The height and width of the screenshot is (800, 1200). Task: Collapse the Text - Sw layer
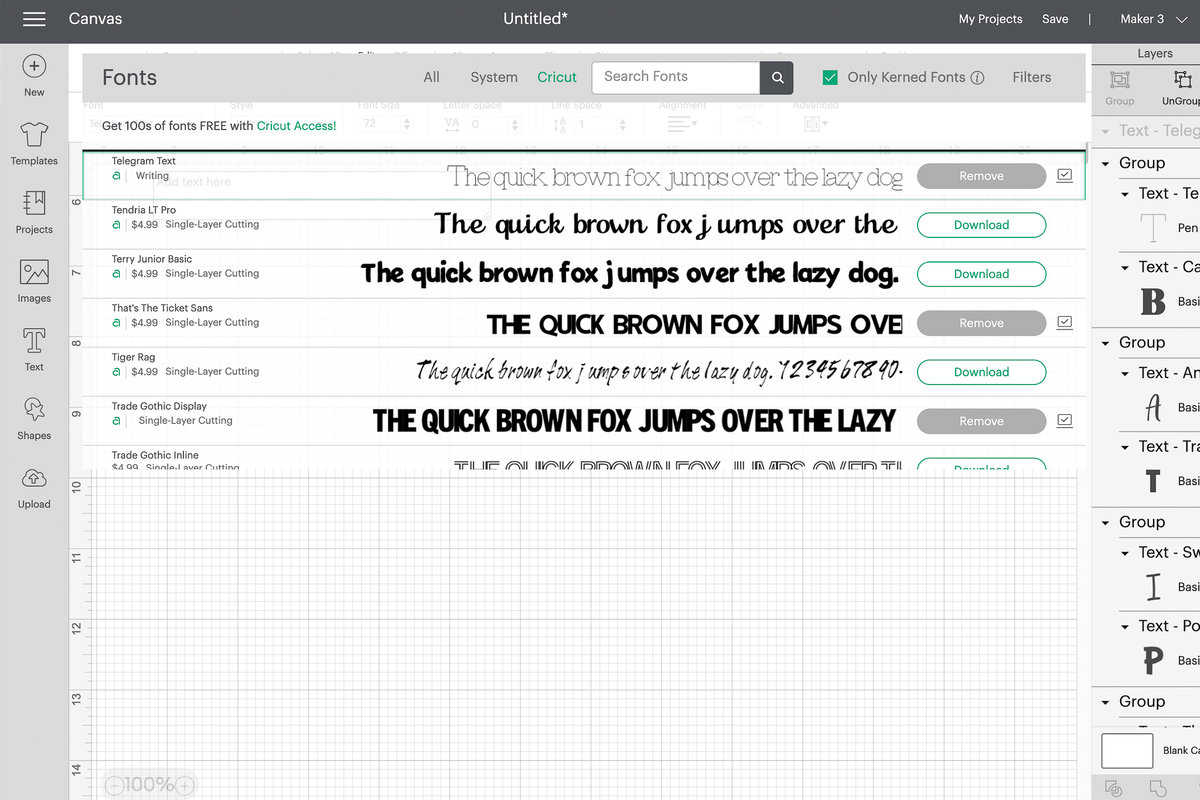1125,552
